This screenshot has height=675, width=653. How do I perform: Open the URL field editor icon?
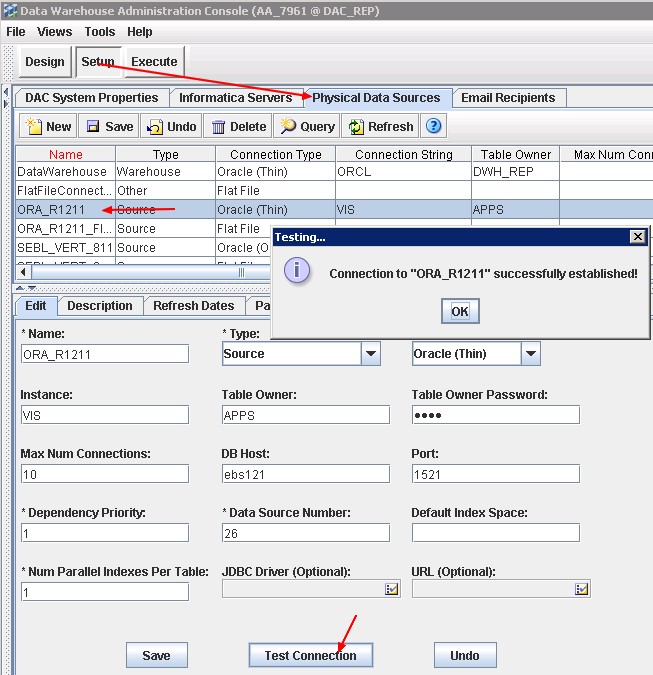tap(582, 590)
